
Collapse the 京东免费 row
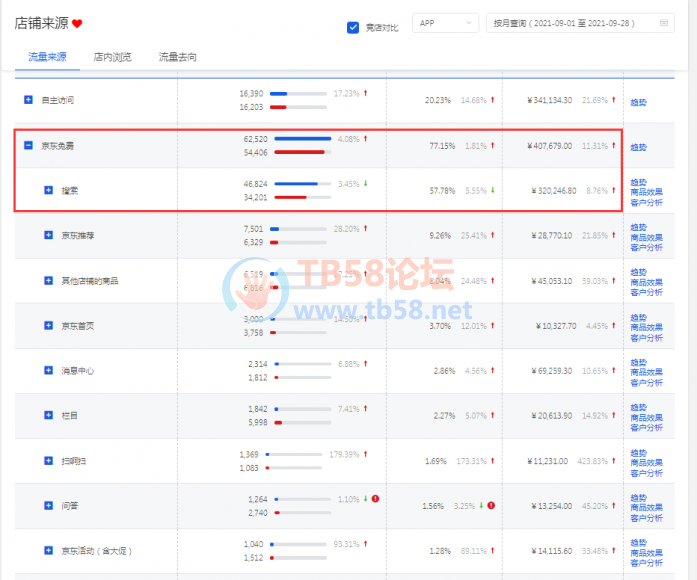point(28,145)
